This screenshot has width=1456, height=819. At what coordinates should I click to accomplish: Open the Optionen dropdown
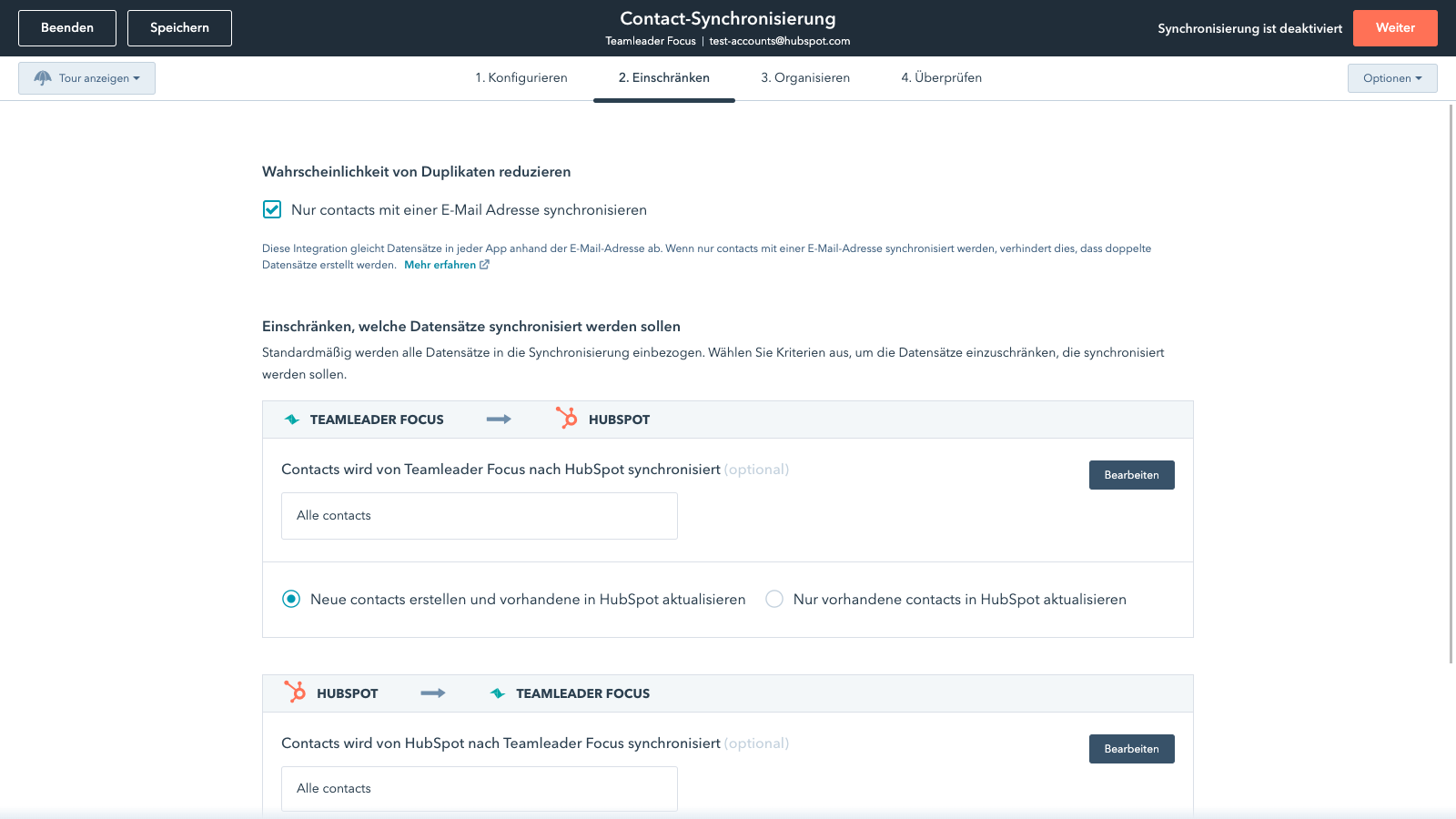coord(1392,78)
